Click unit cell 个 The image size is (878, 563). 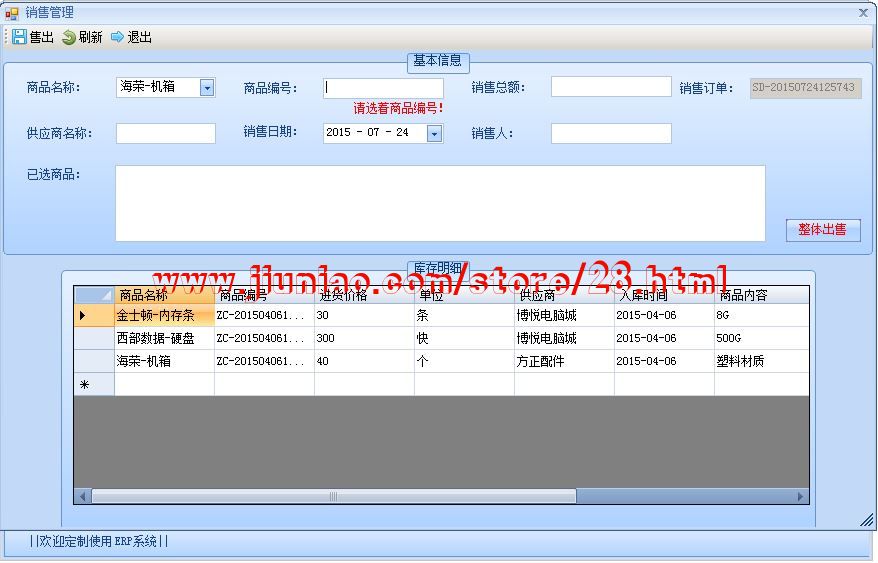click(x=464, y=361)
